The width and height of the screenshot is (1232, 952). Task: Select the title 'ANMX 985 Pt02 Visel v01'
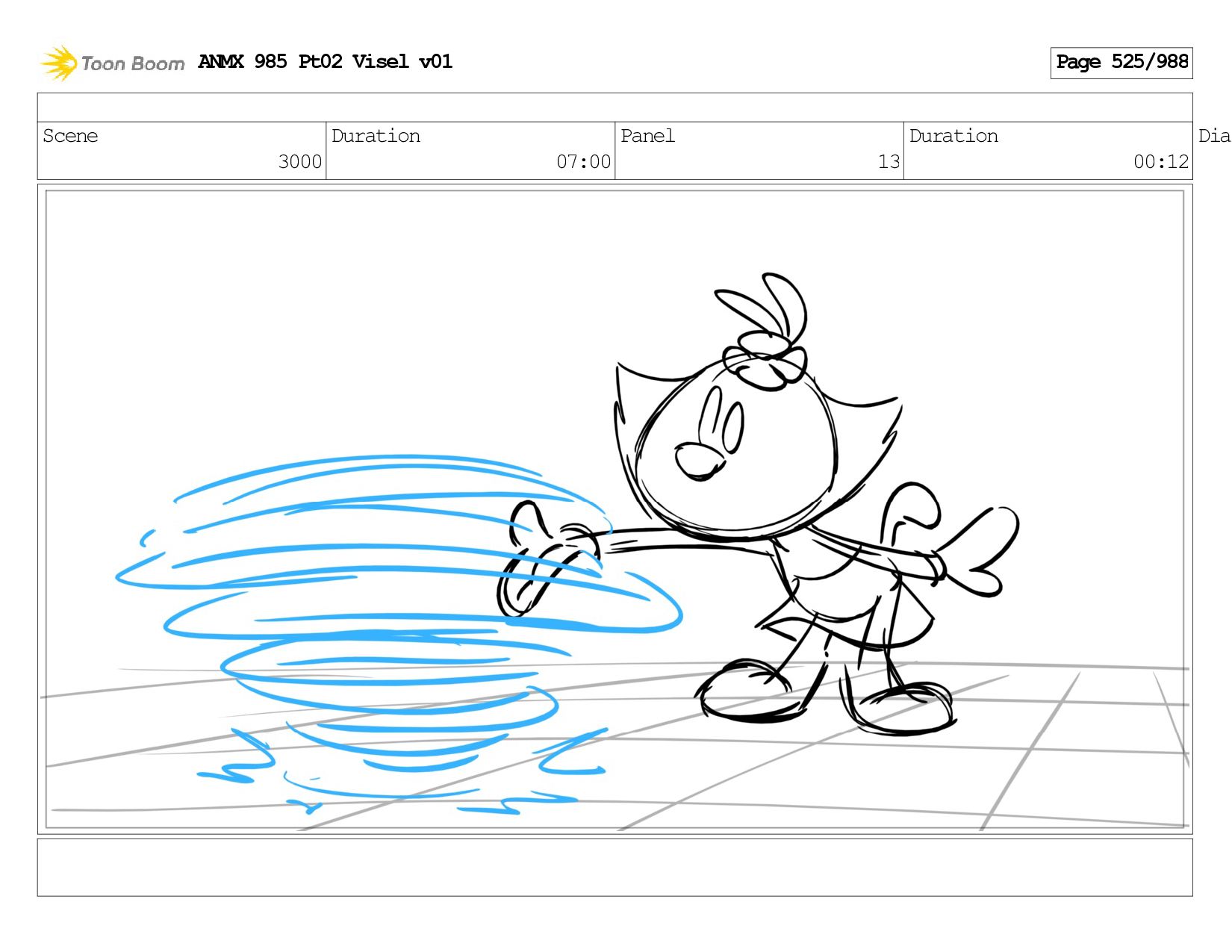(x=326, y=61)
